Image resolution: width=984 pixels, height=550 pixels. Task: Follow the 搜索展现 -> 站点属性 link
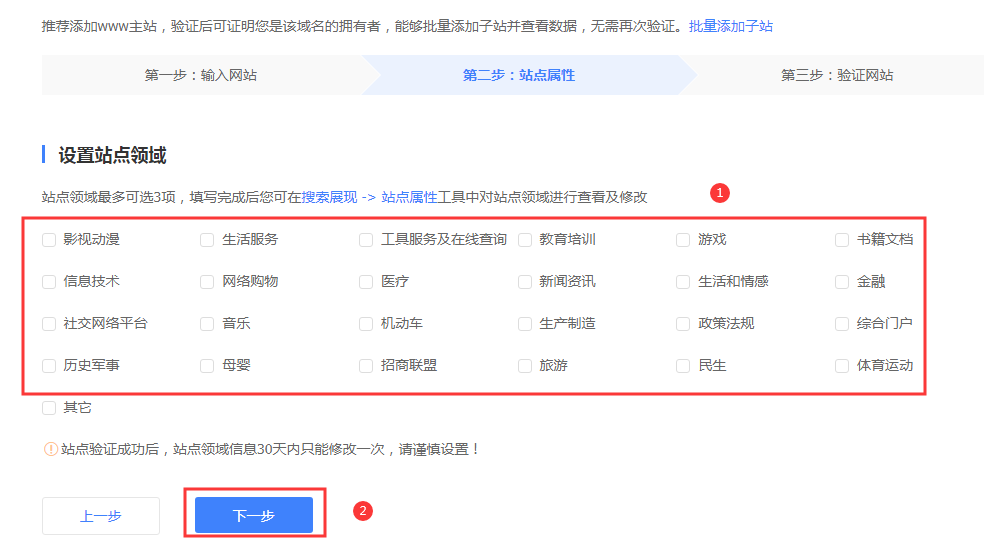click(370, 197)
